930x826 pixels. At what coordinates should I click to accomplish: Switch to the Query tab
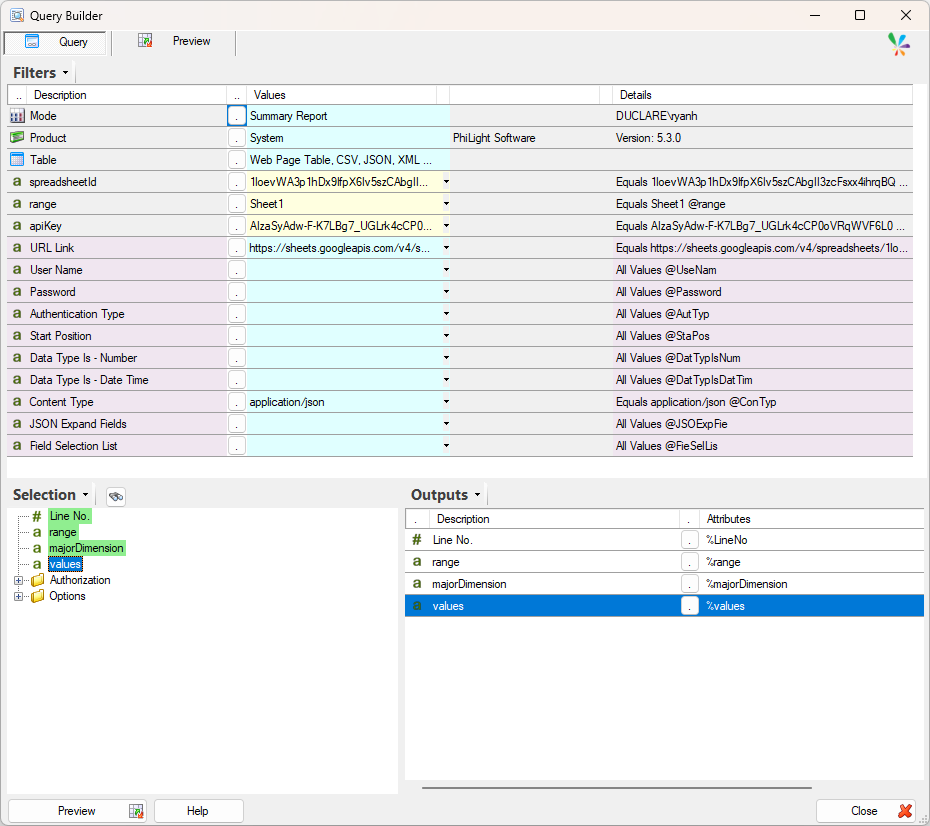tap(55, 43)
